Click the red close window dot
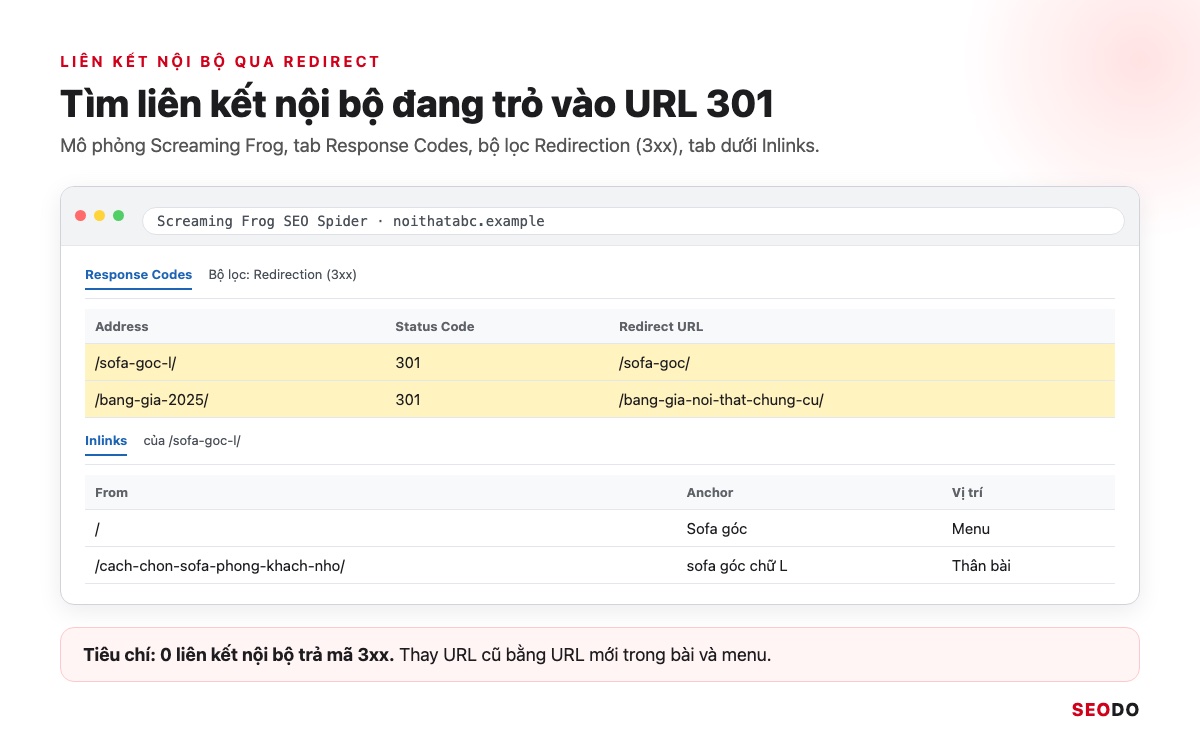Screen dimensions: 1200x742 point(80,216)
